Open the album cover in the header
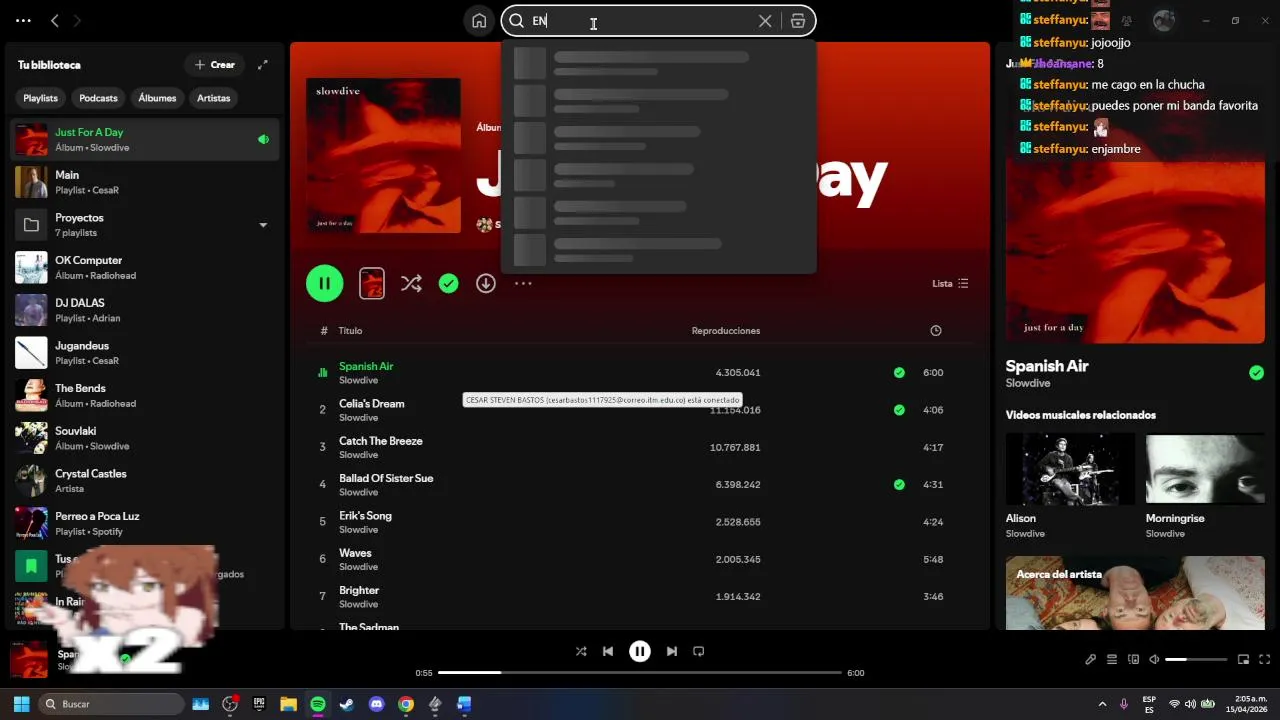 coord(383,156)
